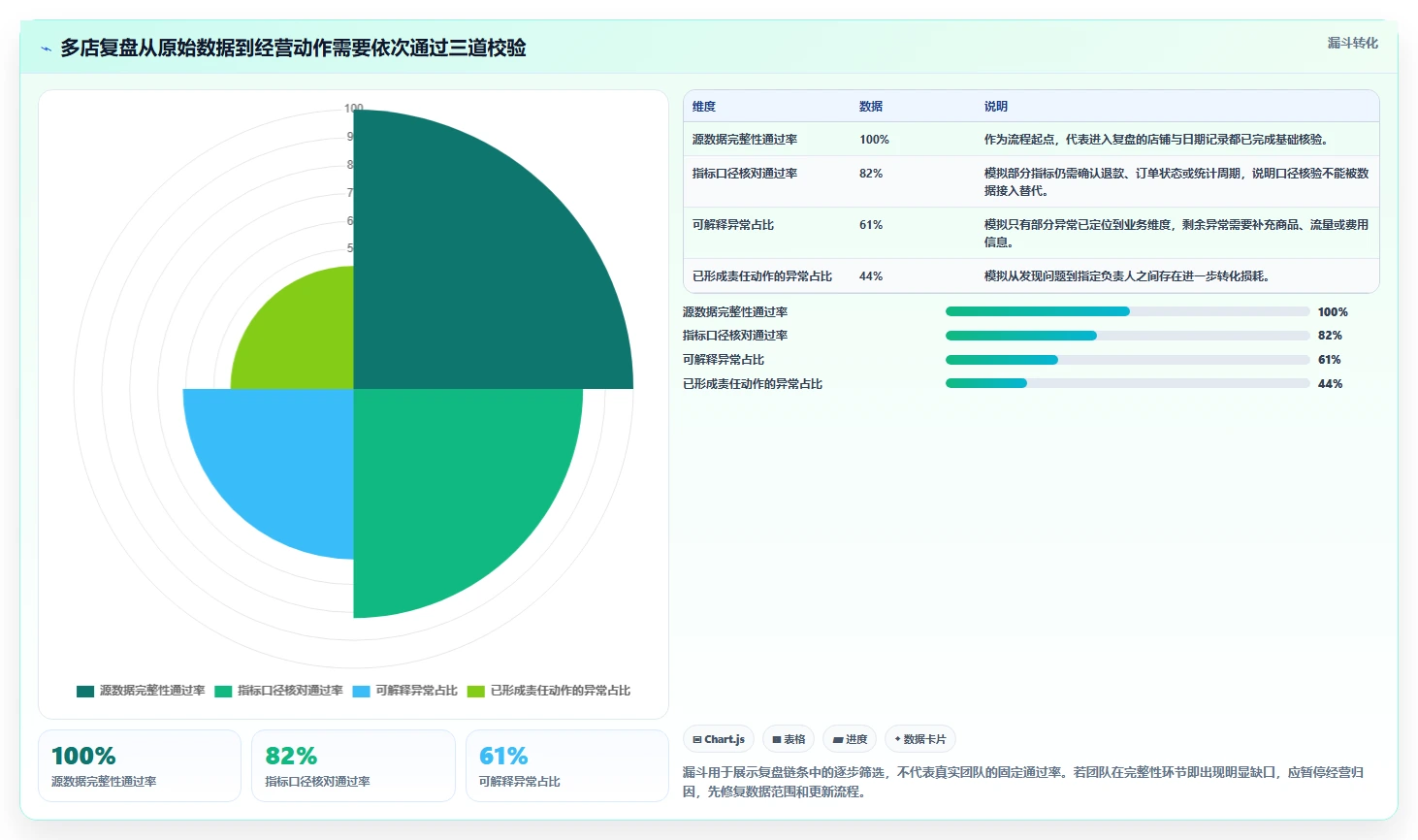Click the 进度 tag chip
Image resolution: width=1418 pixels, height=840 pixels.
pos(850,739)
